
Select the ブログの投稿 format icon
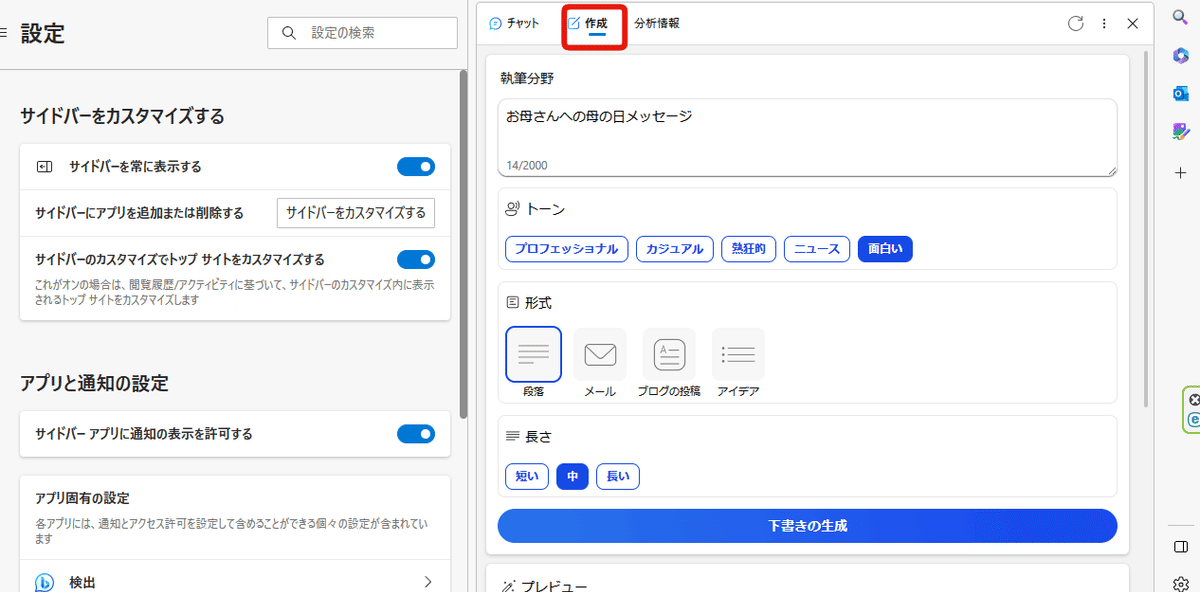coord(669,354)
